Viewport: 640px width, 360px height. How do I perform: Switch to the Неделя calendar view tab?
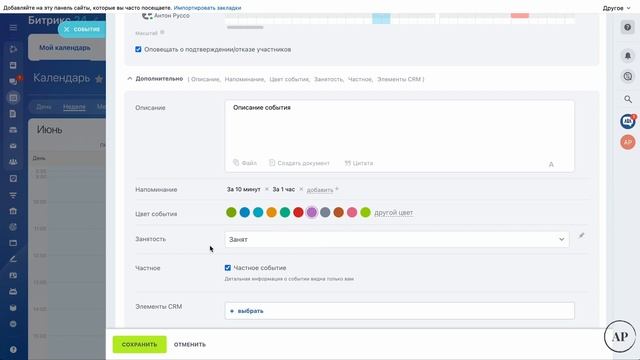[74, 107]
